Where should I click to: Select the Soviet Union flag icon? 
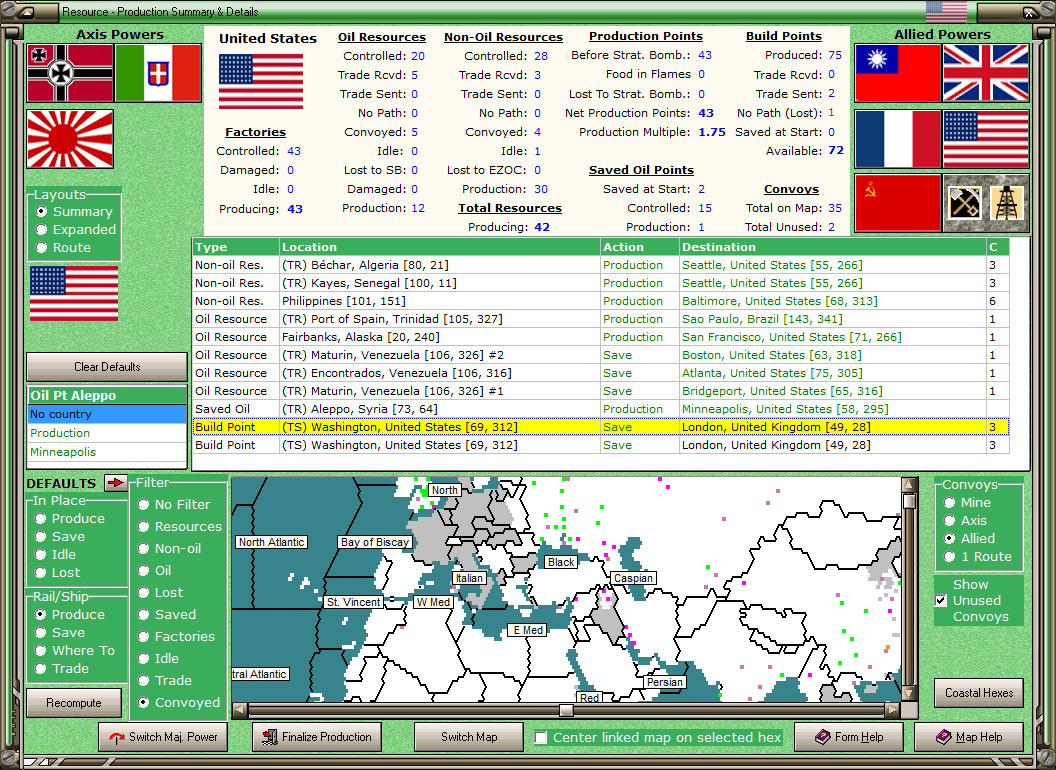(x=897, y=203)
